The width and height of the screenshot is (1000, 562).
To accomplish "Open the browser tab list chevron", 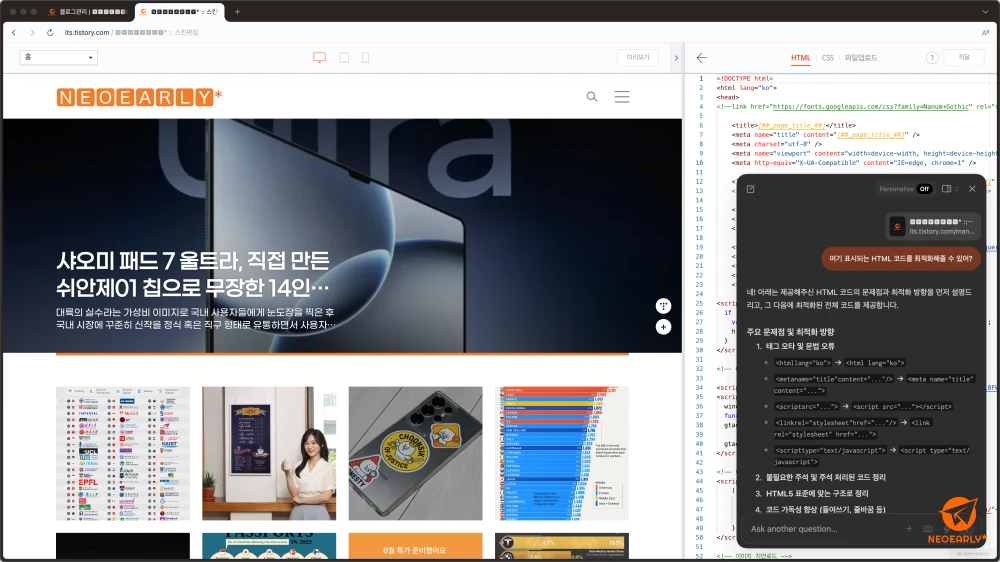I will click(x=985, y=11).
